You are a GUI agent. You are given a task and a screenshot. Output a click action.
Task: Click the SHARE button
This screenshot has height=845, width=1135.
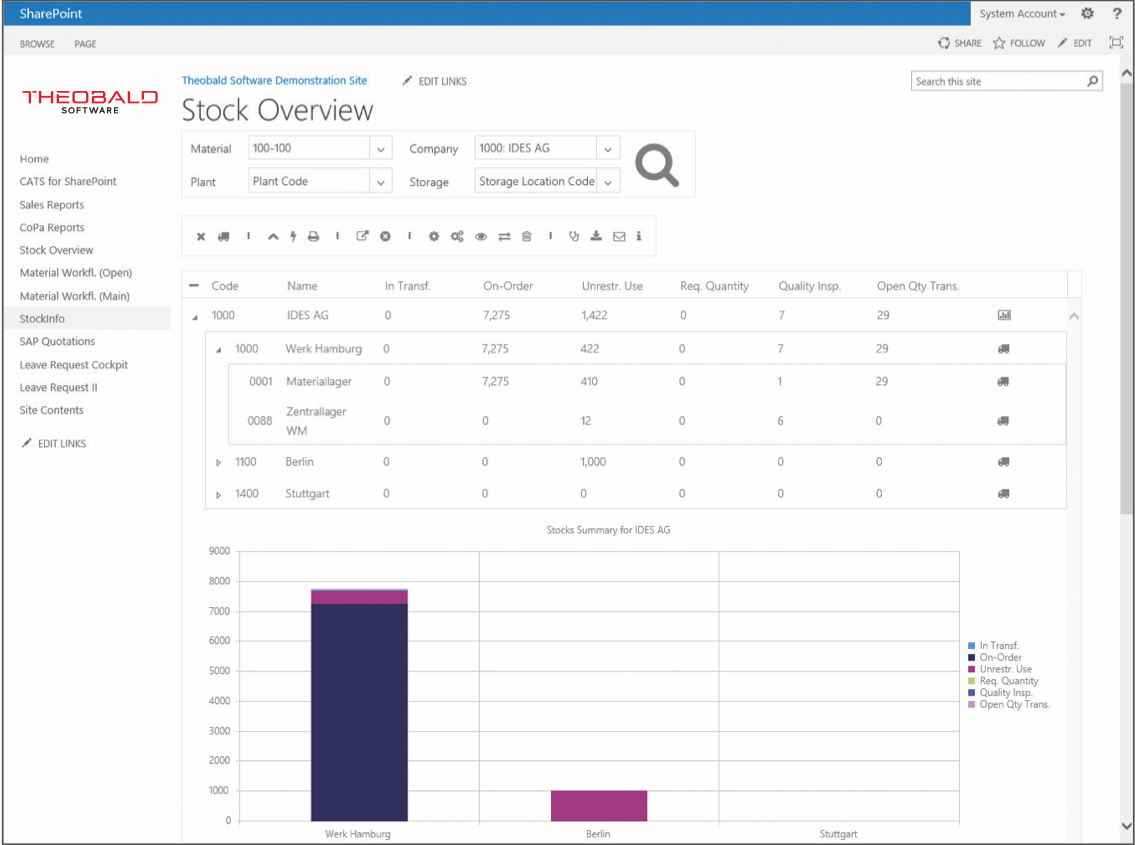(960, 43)
